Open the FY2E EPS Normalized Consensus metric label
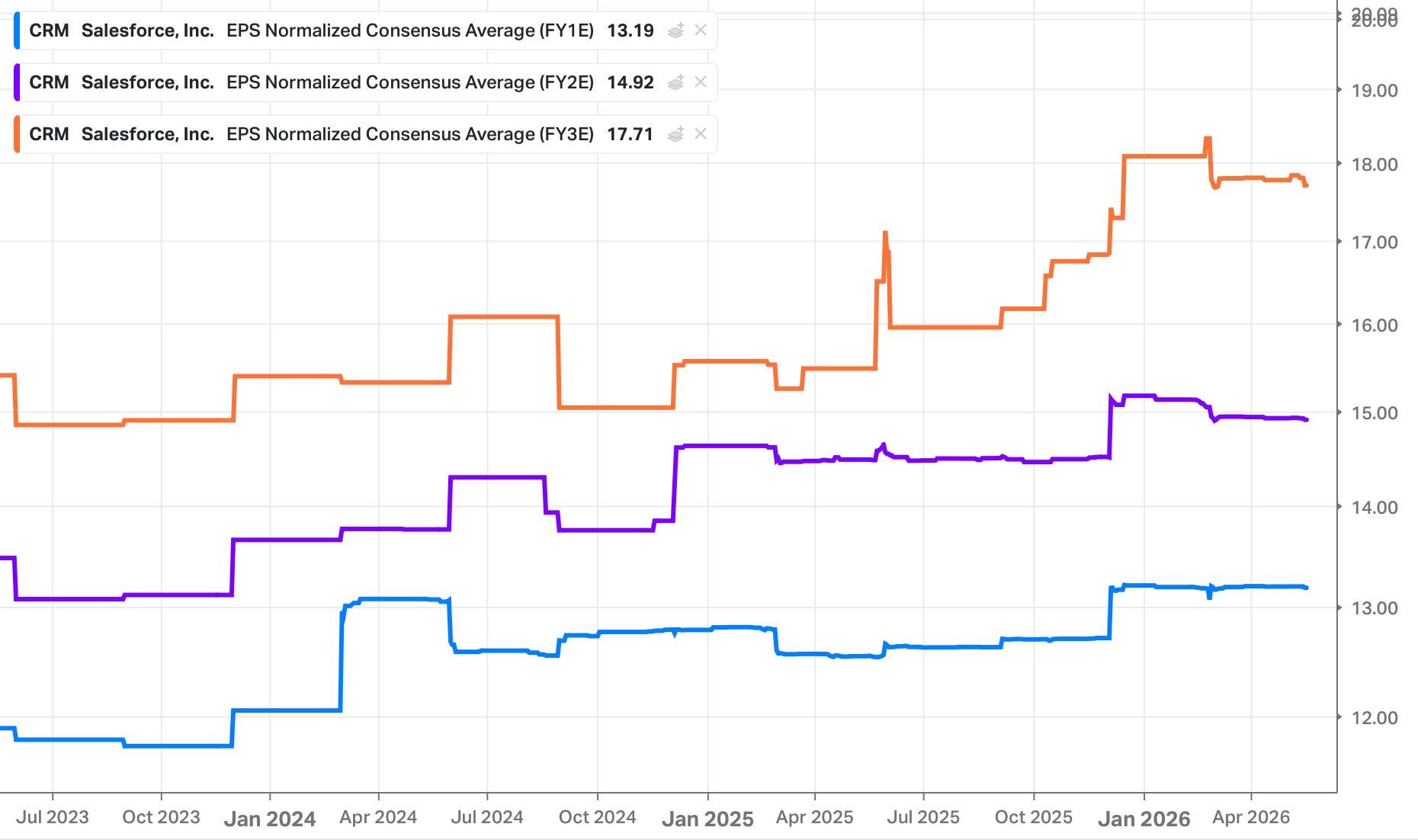The height and width of the screenshot is (840, 1418). [410, 82]
